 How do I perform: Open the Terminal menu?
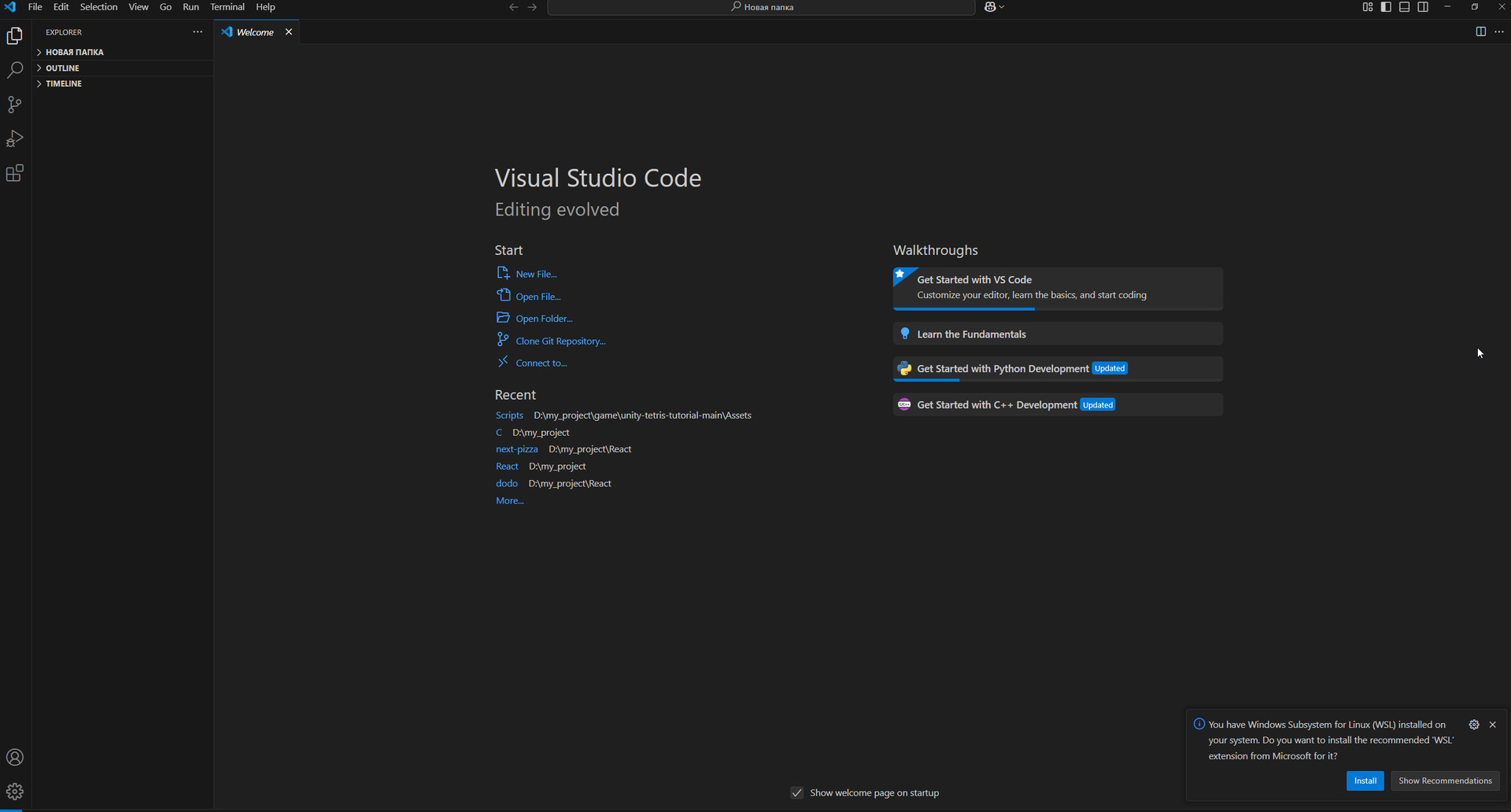(x=227, y=7)
